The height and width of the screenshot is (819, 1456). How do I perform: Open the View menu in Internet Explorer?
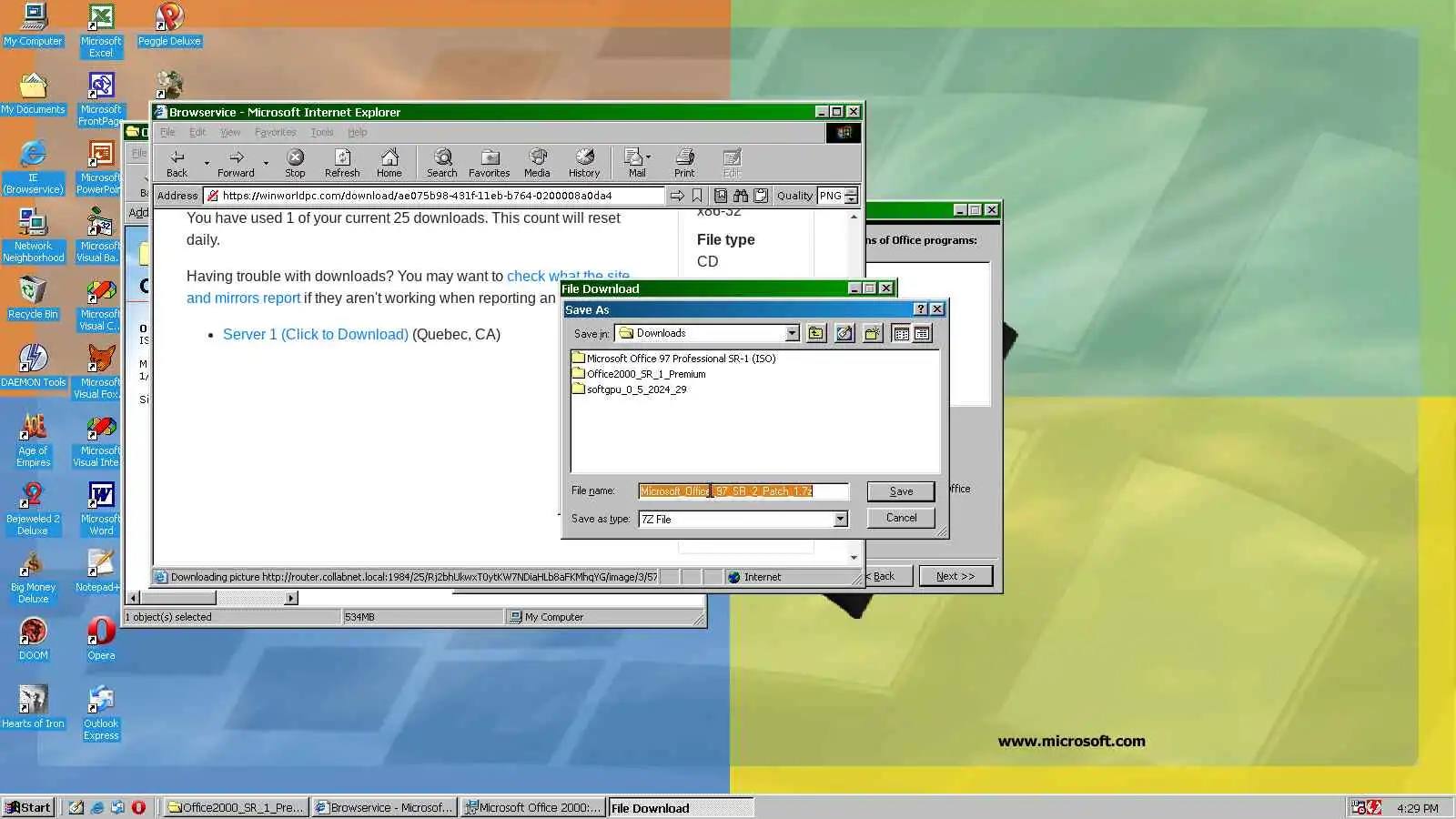[x=231, y=132]
